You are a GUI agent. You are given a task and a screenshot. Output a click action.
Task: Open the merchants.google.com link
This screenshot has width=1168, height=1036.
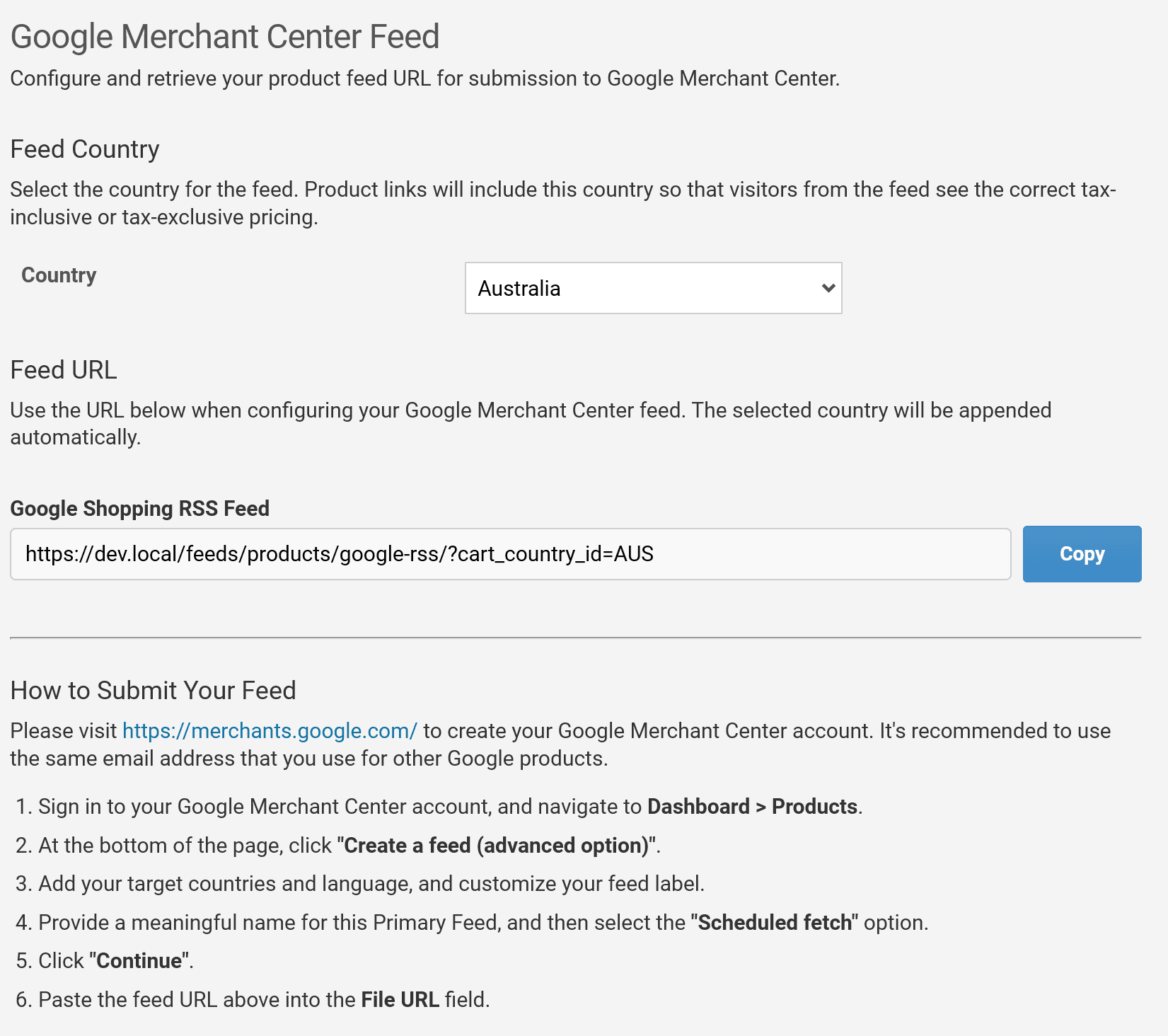point(270,731)
